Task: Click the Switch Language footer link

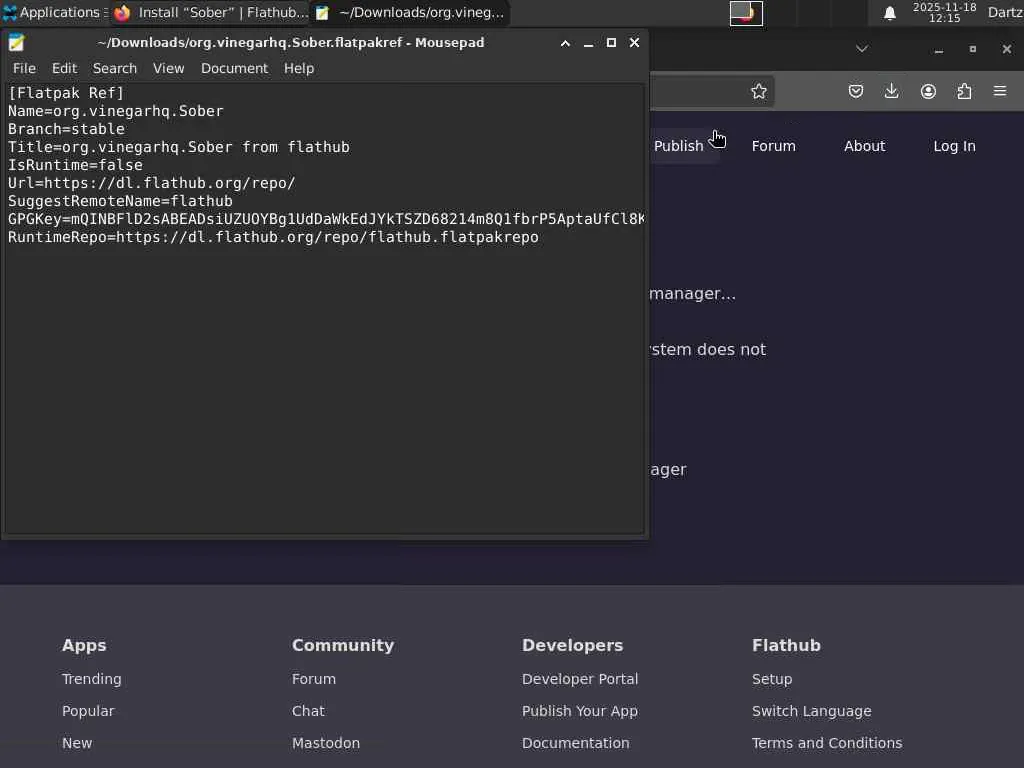Action: point(811,711)
